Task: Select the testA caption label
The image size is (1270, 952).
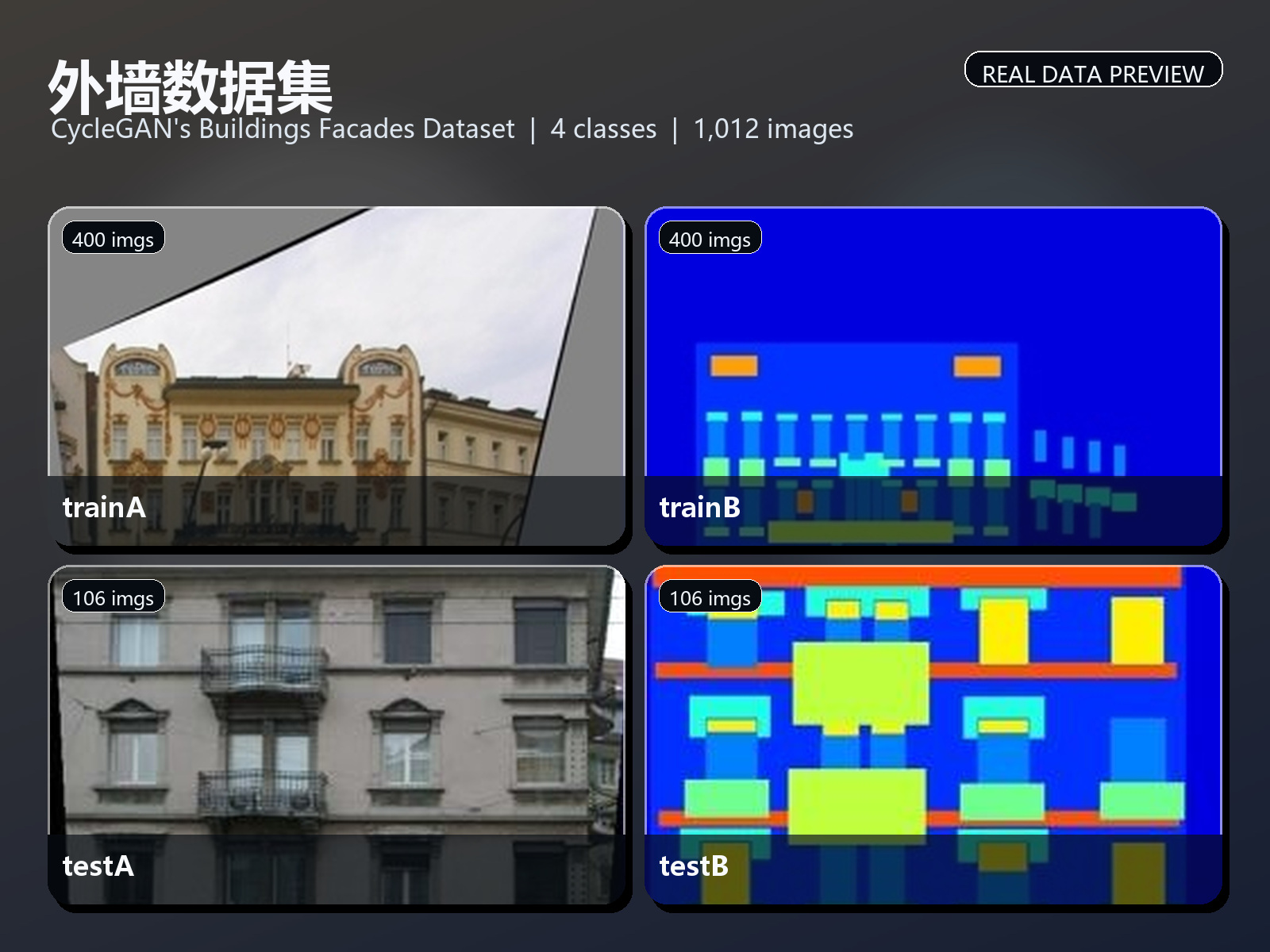Action: pyautogui.click(x=98, y=866)
